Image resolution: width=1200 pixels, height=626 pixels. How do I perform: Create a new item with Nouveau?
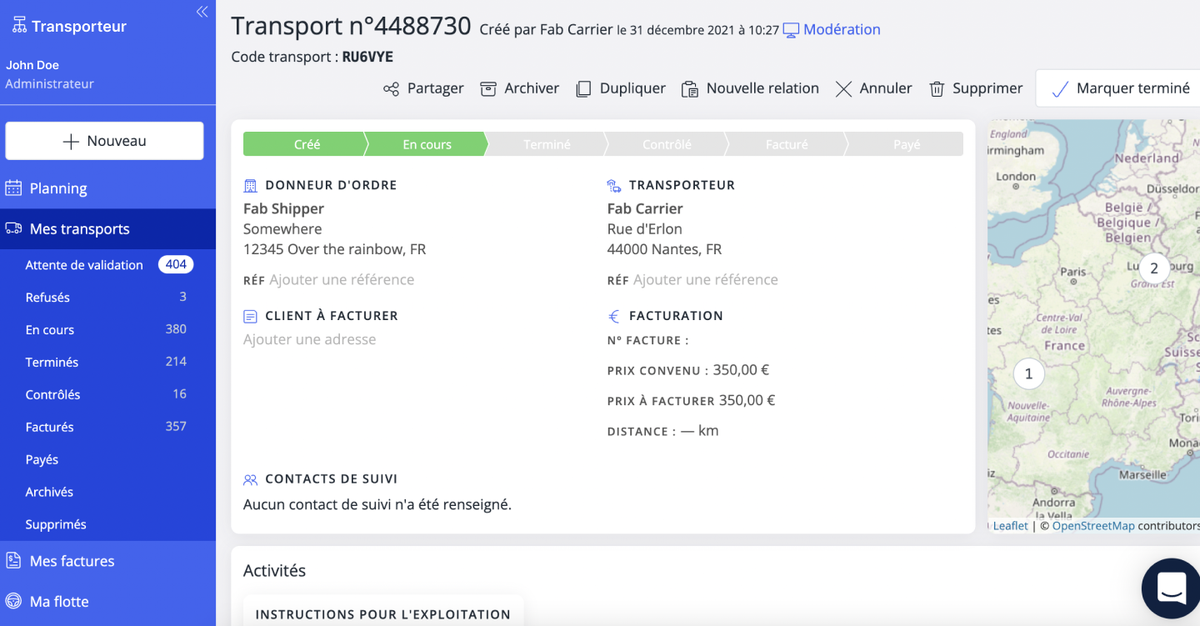pos(104,141)
